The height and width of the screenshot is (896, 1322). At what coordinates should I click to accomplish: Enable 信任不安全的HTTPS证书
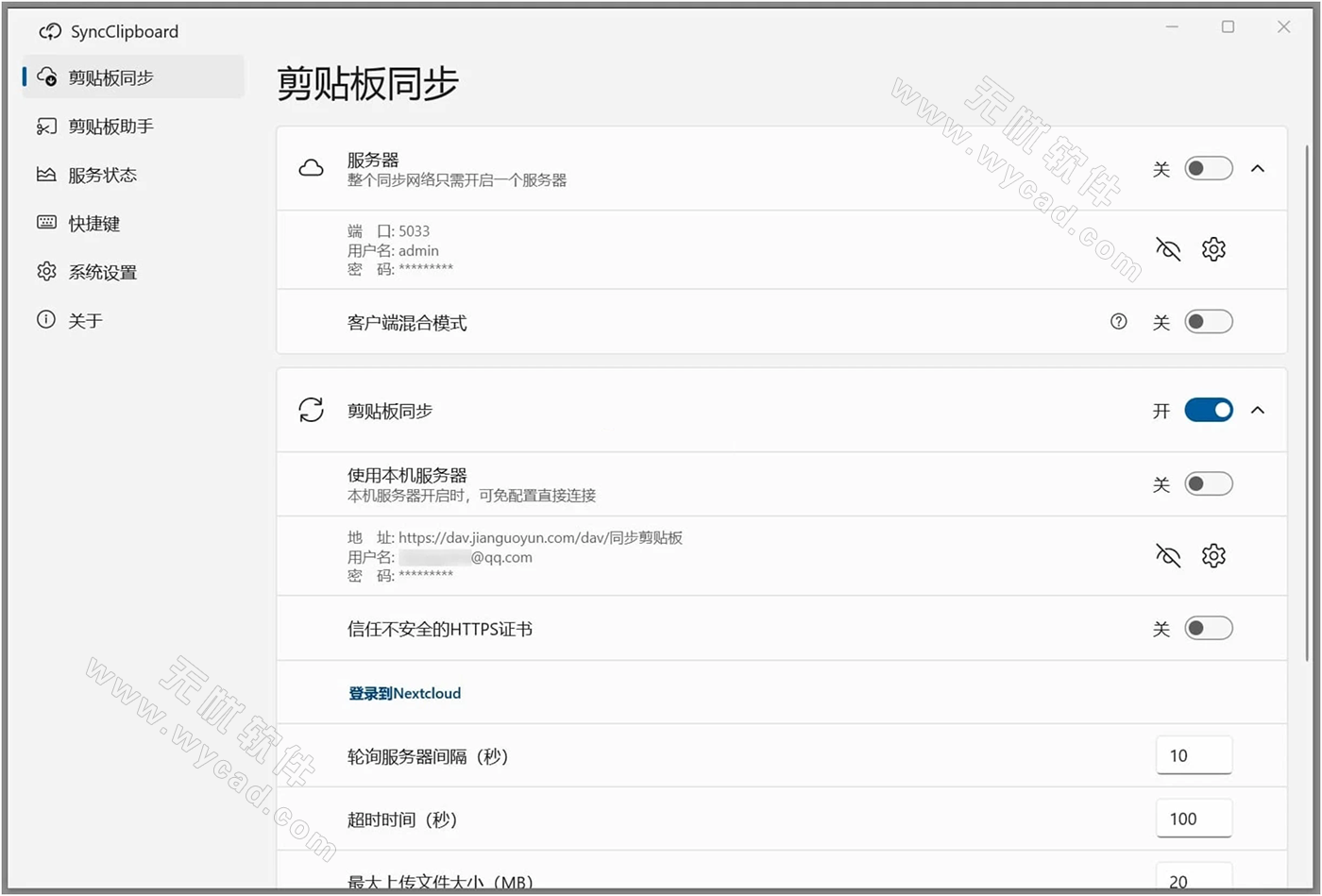coord(1207,627)
